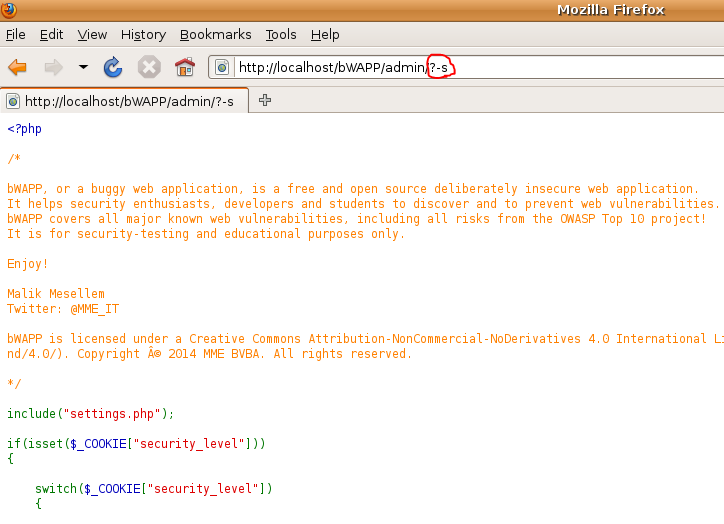Click the 'Enjoy!' comment line
This screenshot has width=724, height=524.
click(28, 264)
